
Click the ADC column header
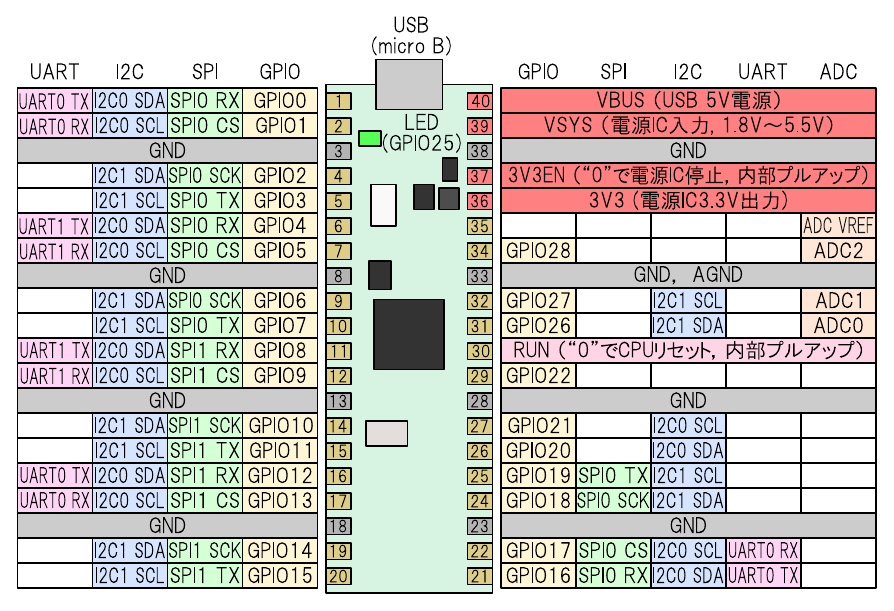837,72
